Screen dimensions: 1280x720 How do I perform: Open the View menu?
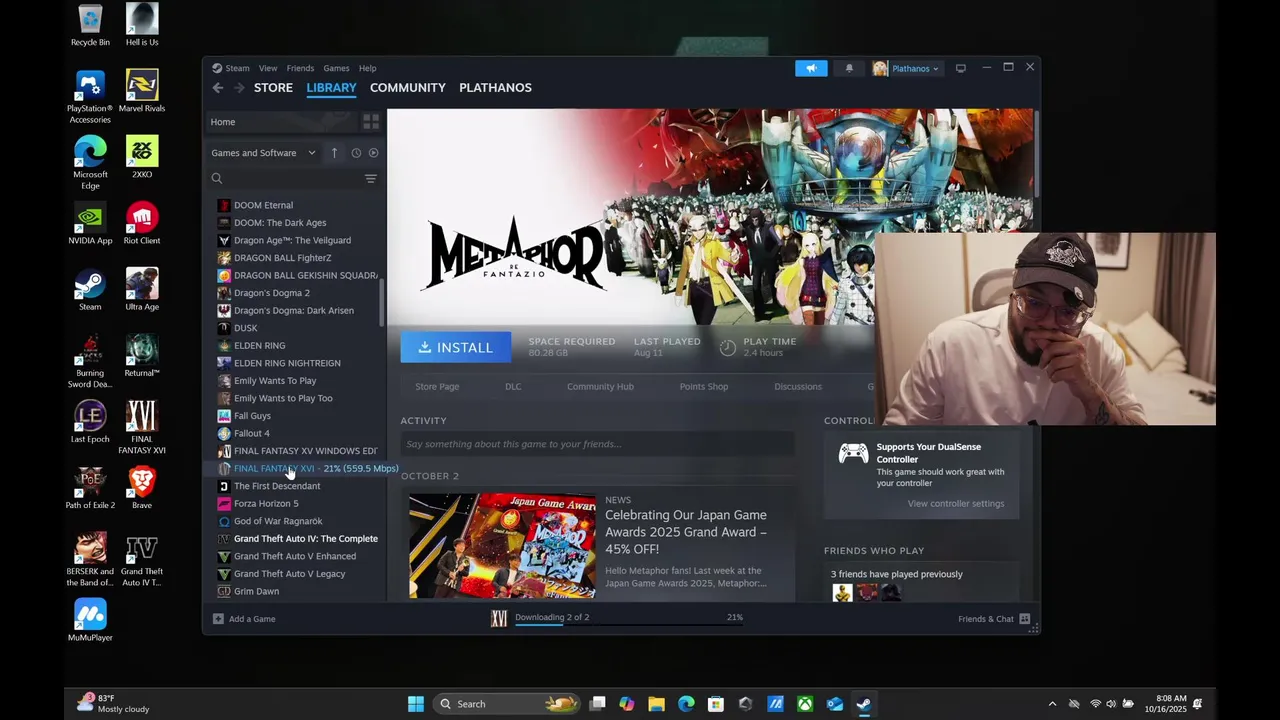pos(268,68)
